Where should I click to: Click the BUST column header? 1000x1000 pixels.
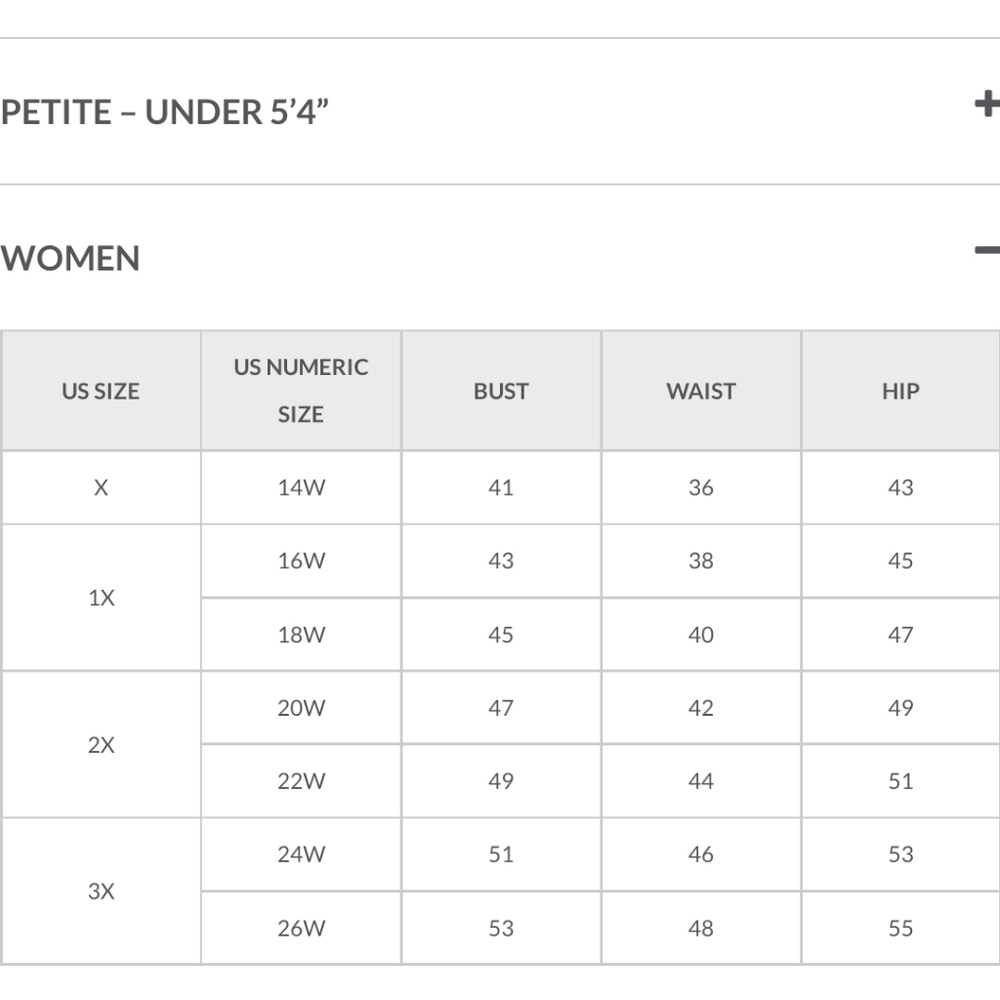click(x=501, y=391)
